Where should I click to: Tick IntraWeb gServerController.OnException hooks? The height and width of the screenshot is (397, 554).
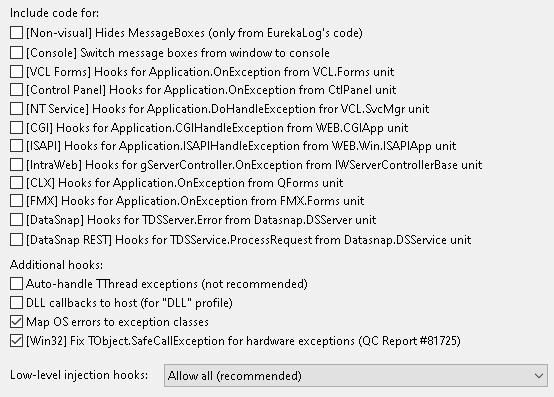(x=16, y=165)
